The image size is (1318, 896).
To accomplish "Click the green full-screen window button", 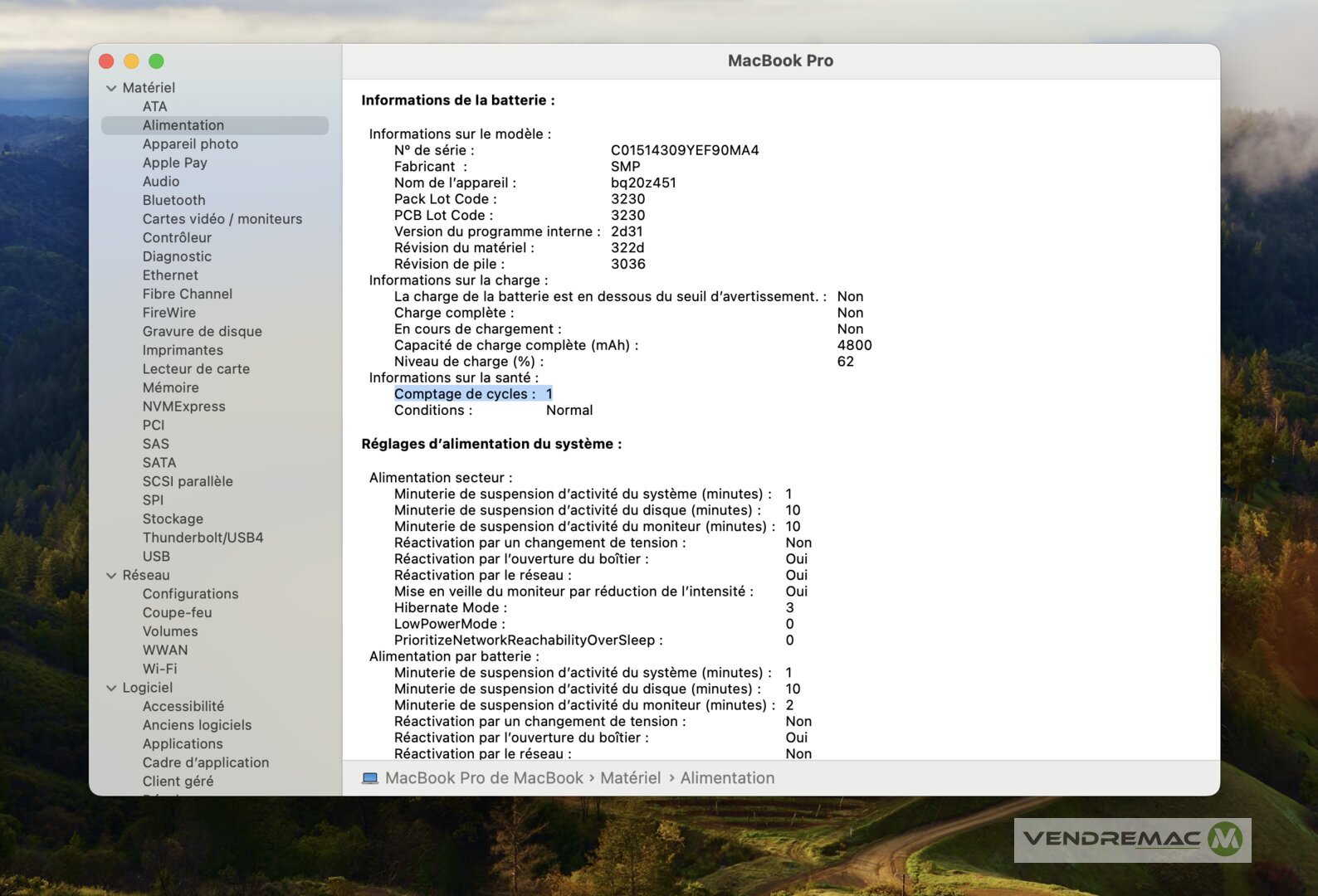I will click(x=156, y=61).
